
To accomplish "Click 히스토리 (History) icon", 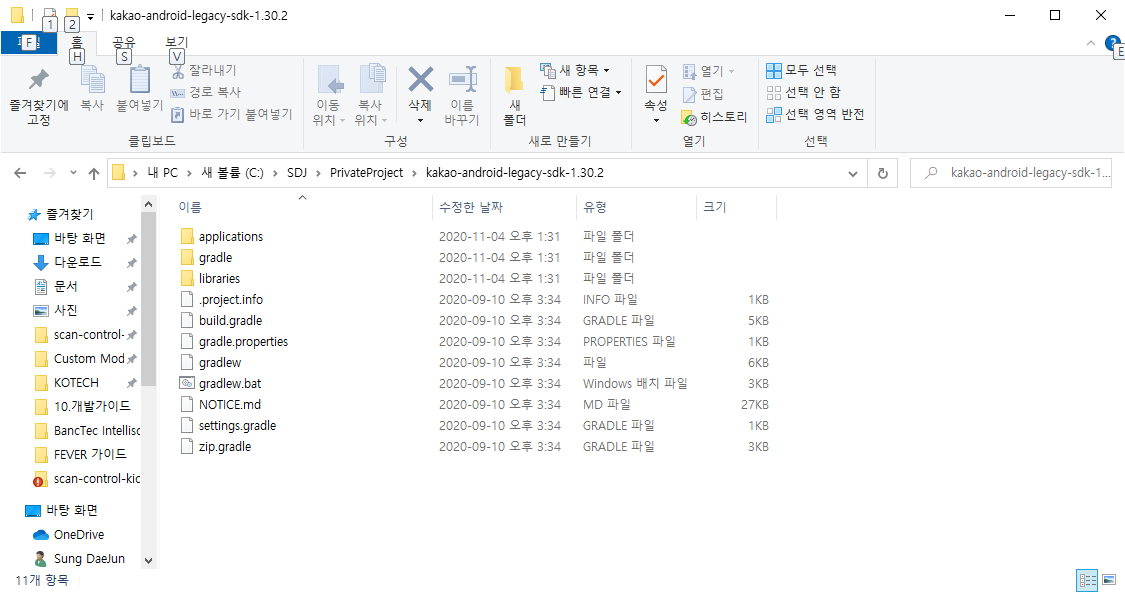I will coord(689,118).
